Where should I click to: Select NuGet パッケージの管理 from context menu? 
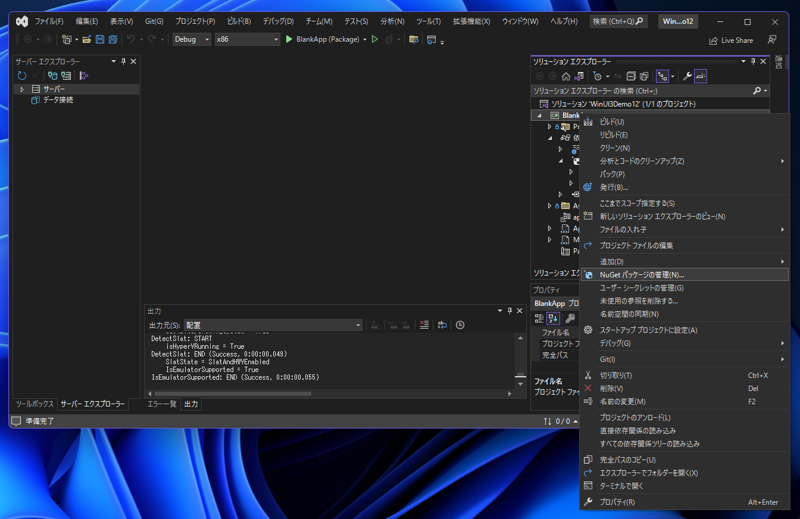pos(642,274)
